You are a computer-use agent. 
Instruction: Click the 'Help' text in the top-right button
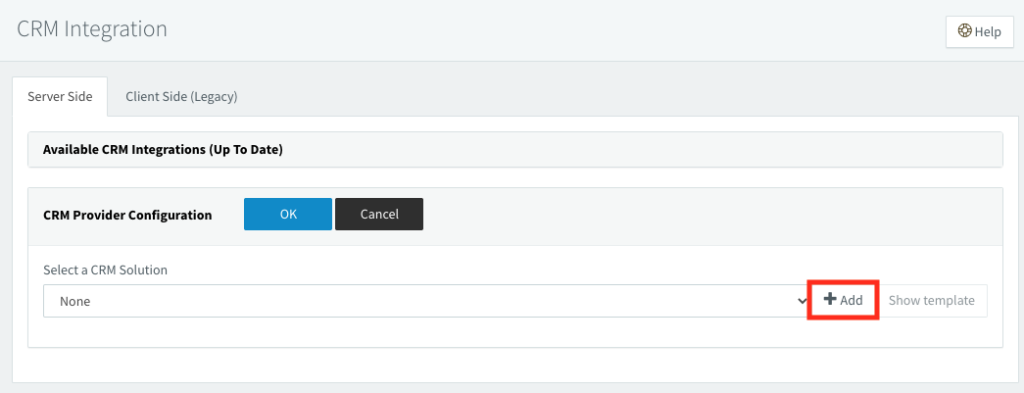coord(988,31)
